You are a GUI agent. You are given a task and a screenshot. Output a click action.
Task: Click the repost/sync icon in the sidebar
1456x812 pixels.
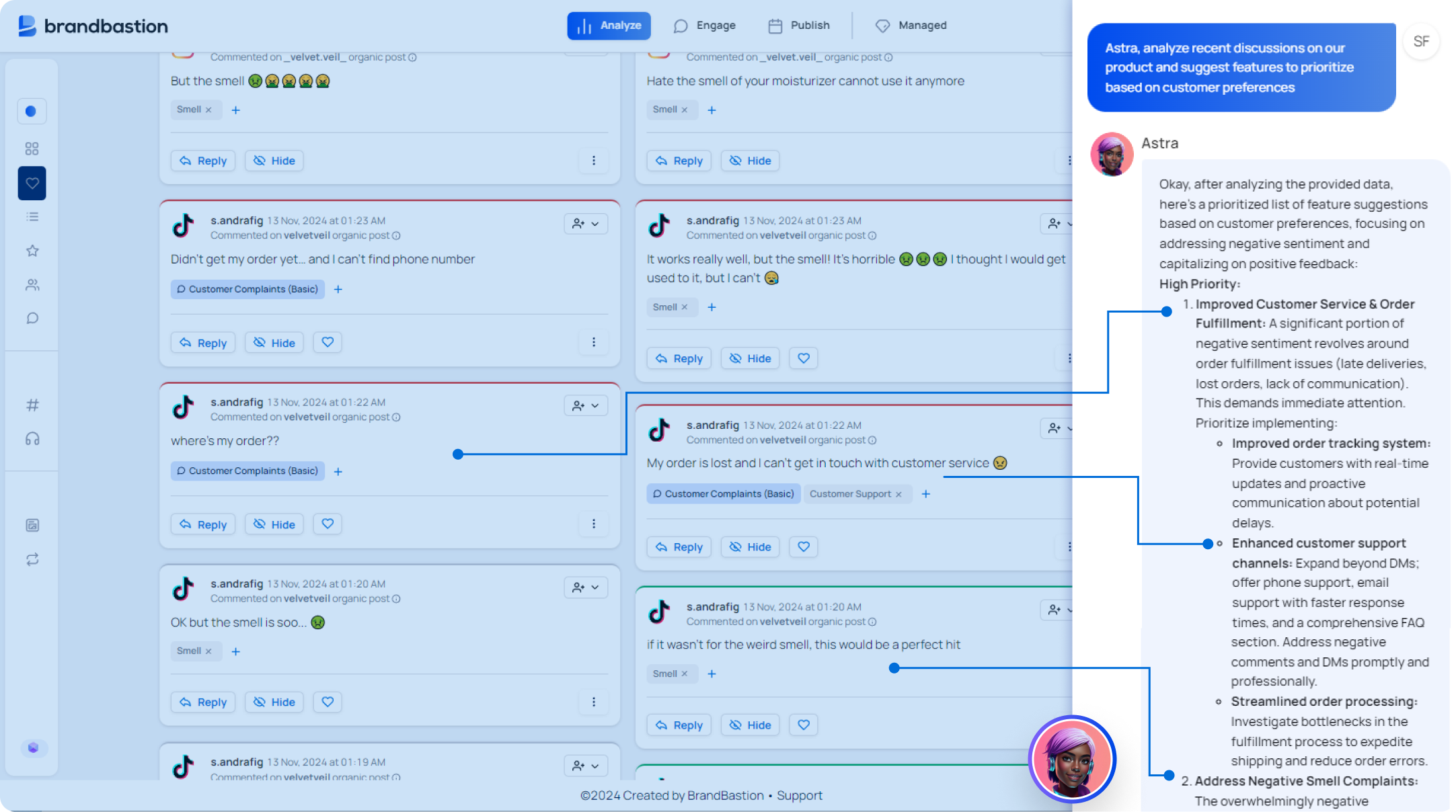[x=32, y=559]
